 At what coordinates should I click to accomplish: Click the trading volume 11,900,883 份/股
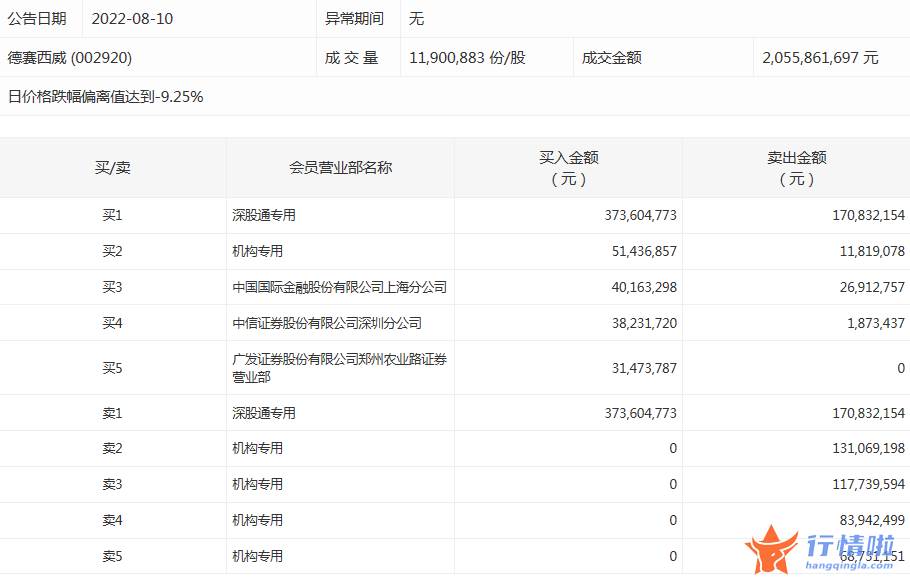point(467,57)
